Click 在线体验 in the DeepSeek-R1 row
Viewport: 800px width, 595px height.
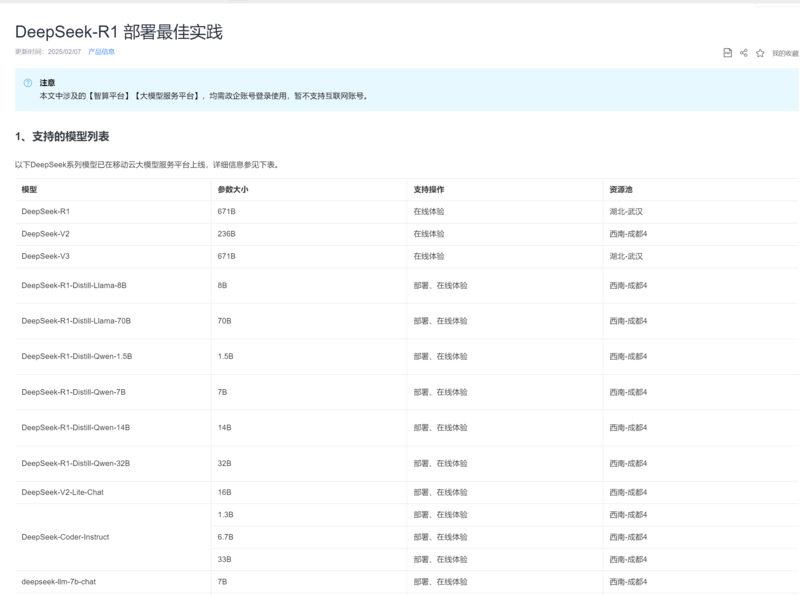tap(429, 211)
